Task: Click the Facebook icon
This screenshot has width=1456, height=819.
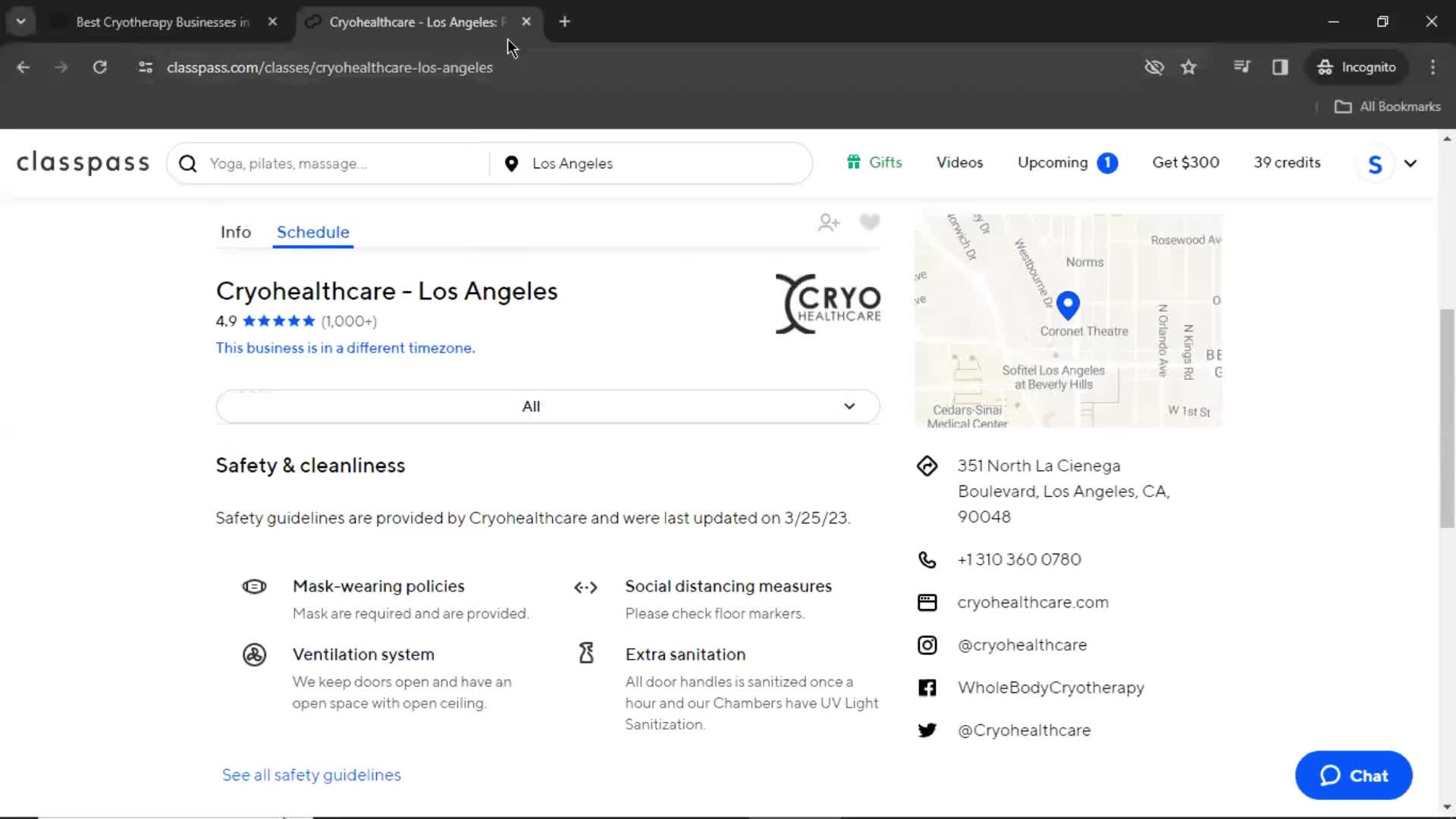Action: click(927, 688)
